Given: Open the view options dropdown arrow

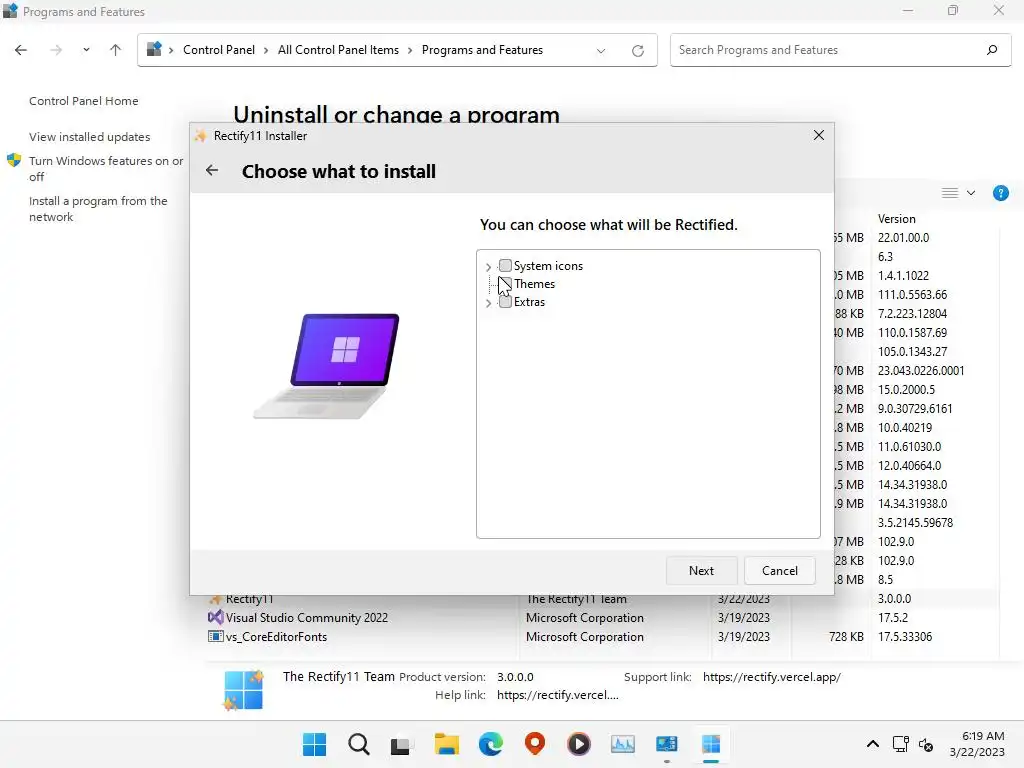Looking at the screenshot, I should (x=971, y=193).
